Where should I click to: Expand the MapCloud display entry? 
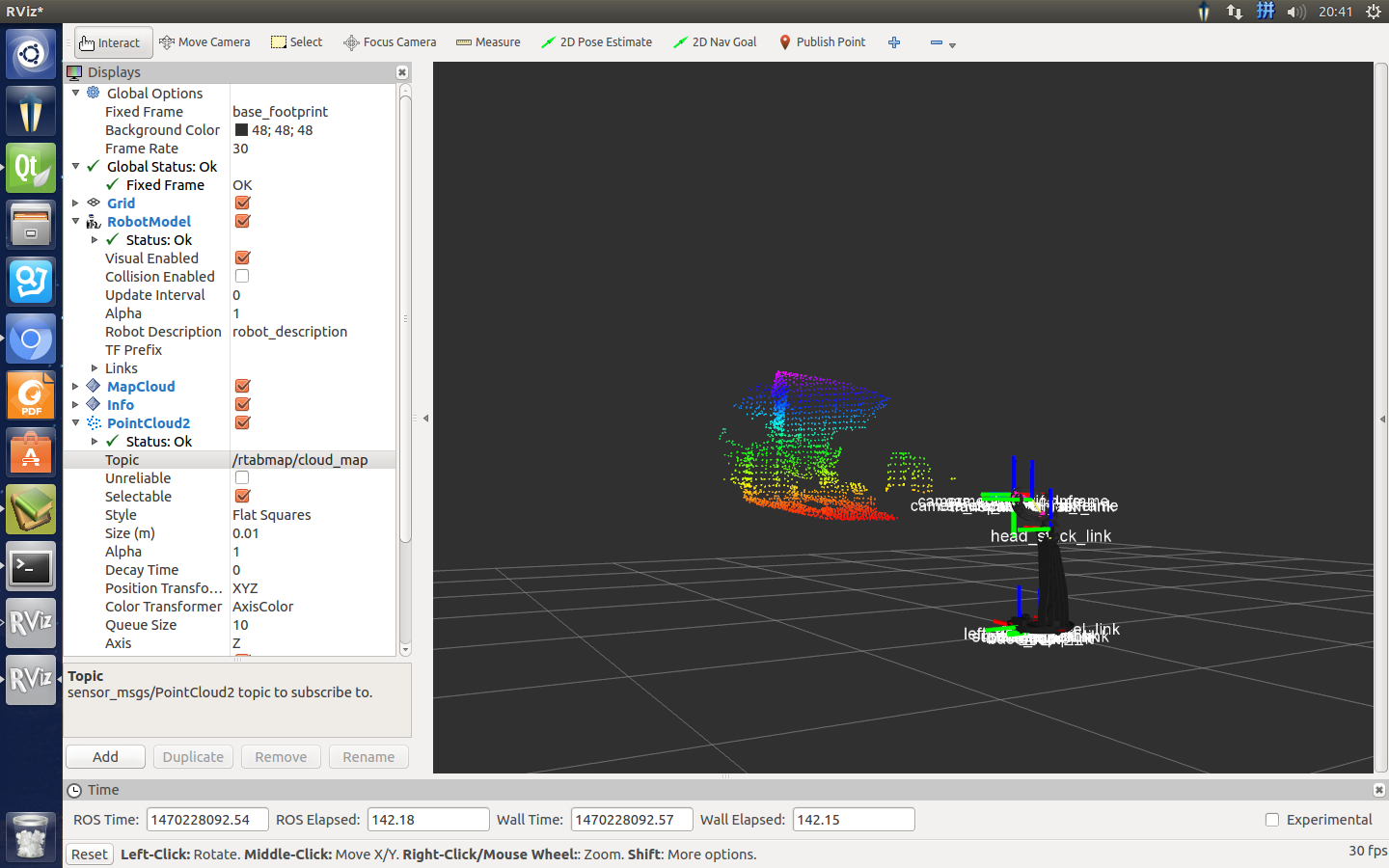click(x=76, y=387)
